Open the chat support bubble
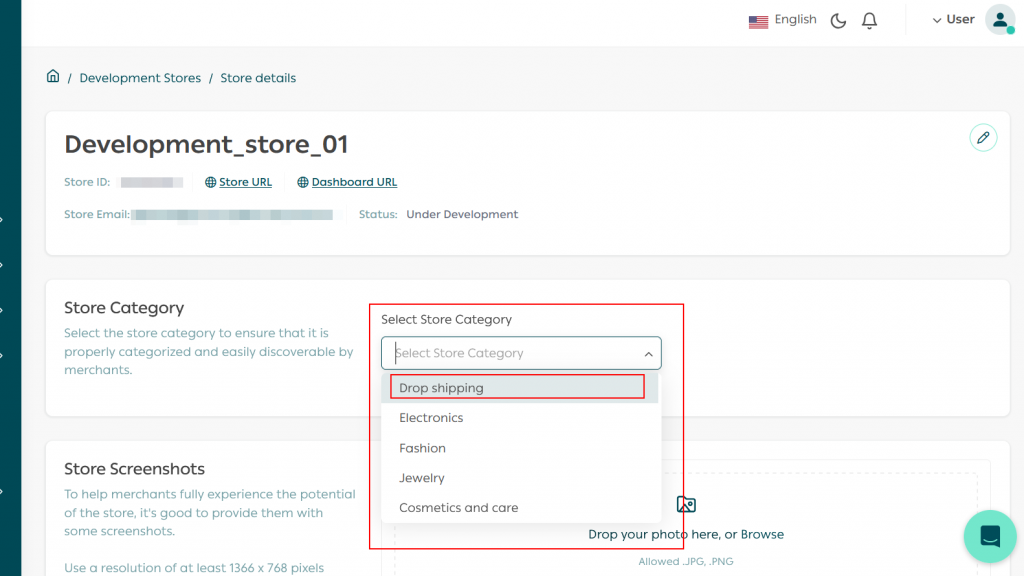The width and height of the screenshot is (1024, 576). [990, 536]
